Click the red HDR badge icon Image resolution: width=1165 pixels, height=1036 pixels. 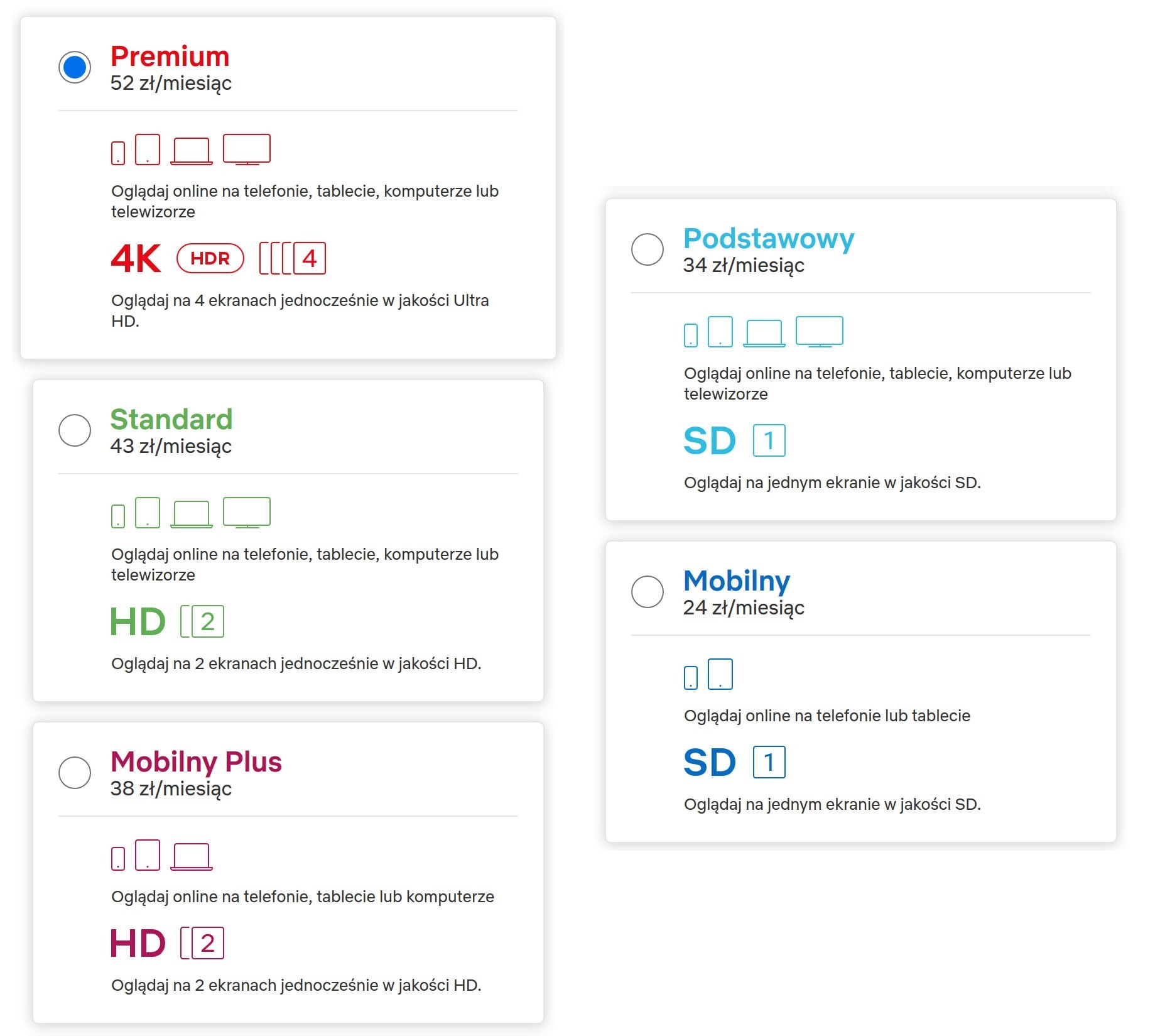[x=210, y=258]
